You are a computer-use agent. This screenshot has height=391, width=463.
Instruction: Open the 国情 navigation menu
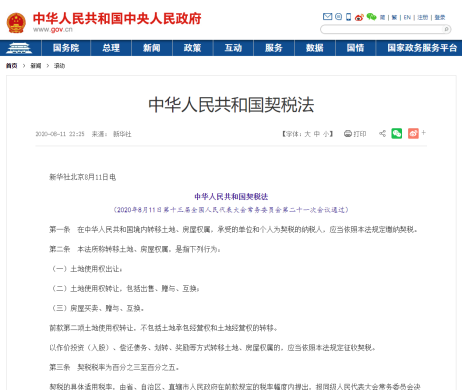click(x=355, y=48)
